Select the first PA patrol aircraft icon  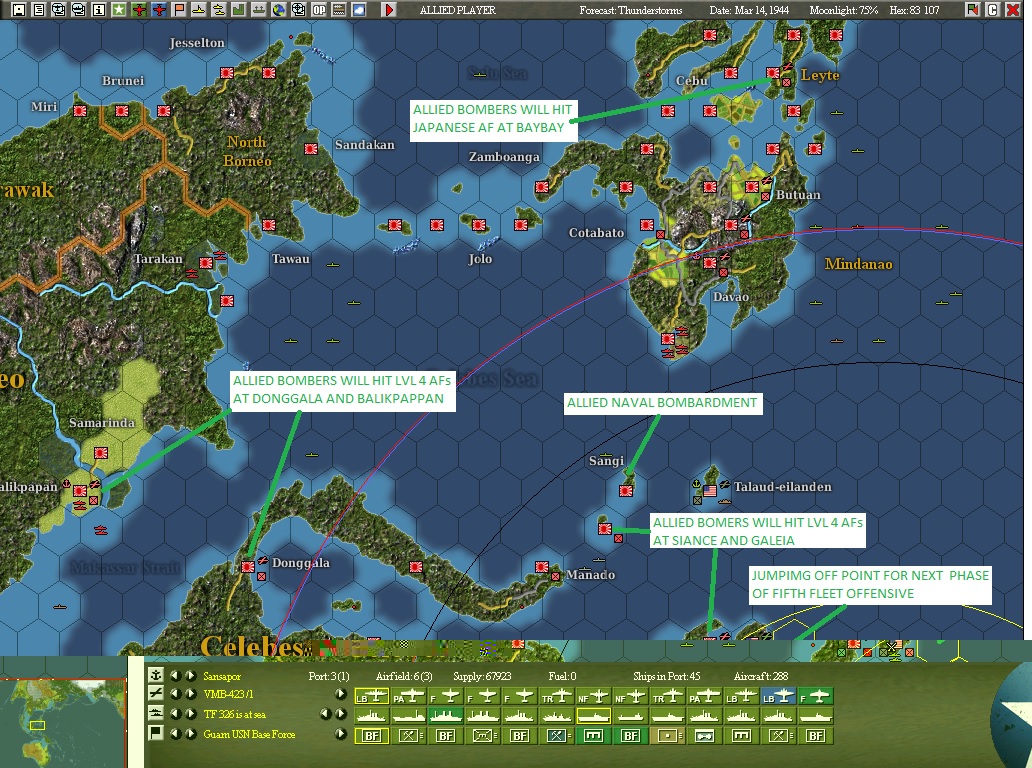coord(409,696)
